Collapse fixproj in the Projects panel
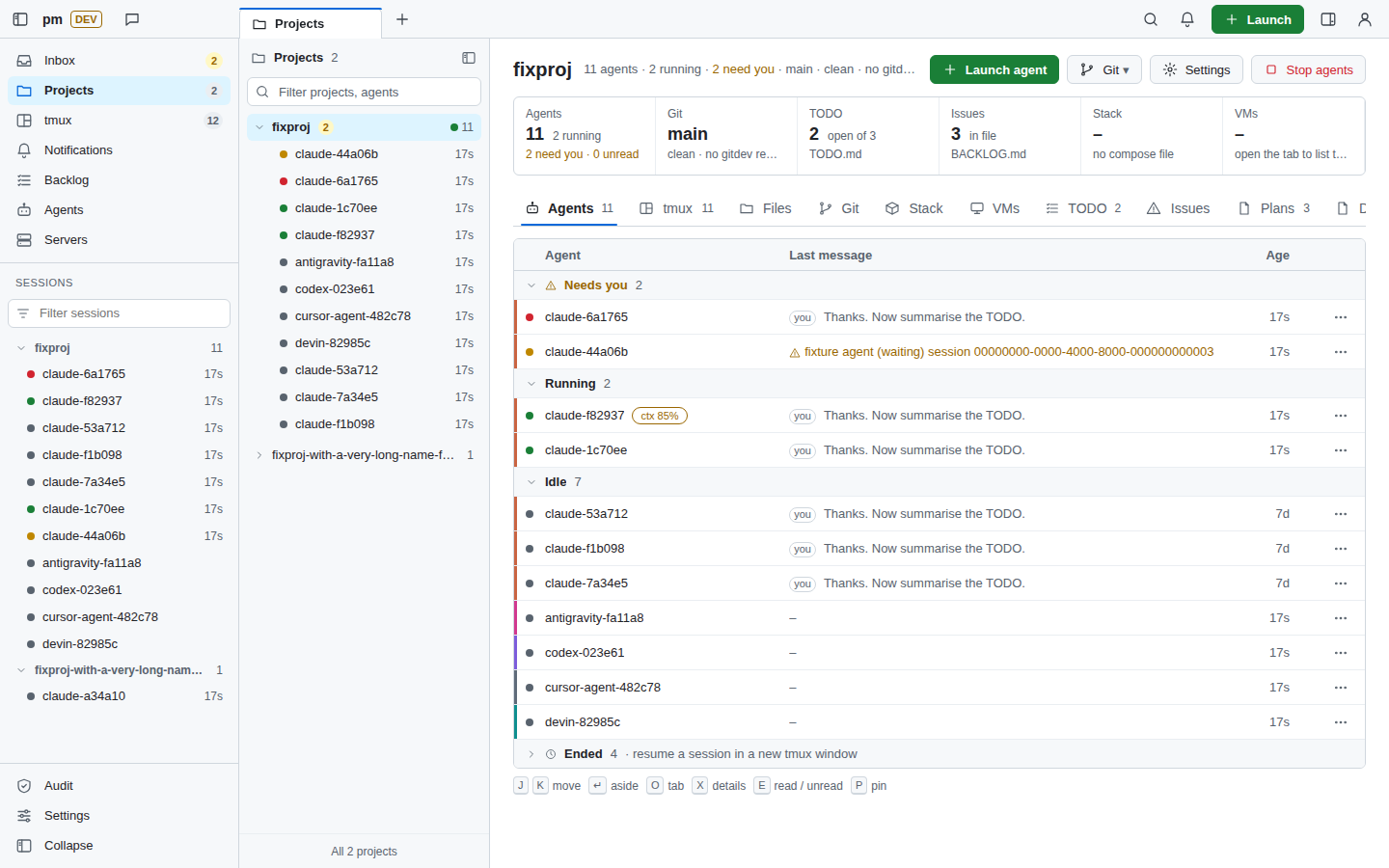This screenshot has width=1389, height=868. (259, 127)
